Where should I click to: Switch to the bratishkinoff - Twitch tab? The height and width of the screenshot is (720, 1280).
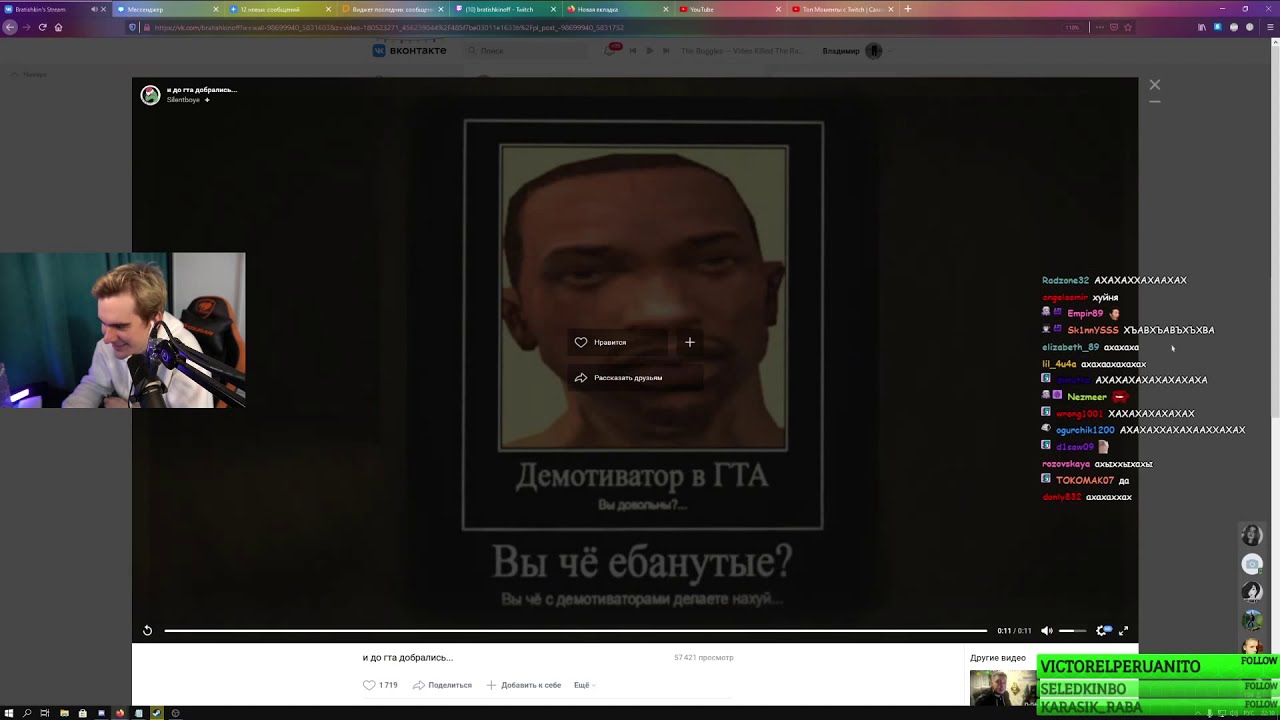(x=503, y=9)
